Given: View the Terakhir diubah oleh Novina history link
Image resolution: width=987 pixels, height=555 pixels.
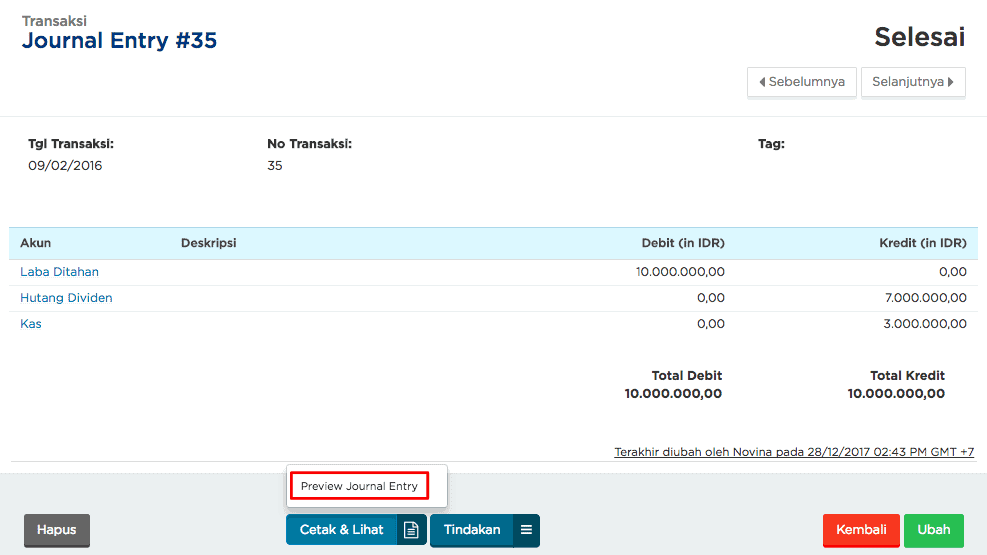Looking at the screenshot, I should 794,452.
